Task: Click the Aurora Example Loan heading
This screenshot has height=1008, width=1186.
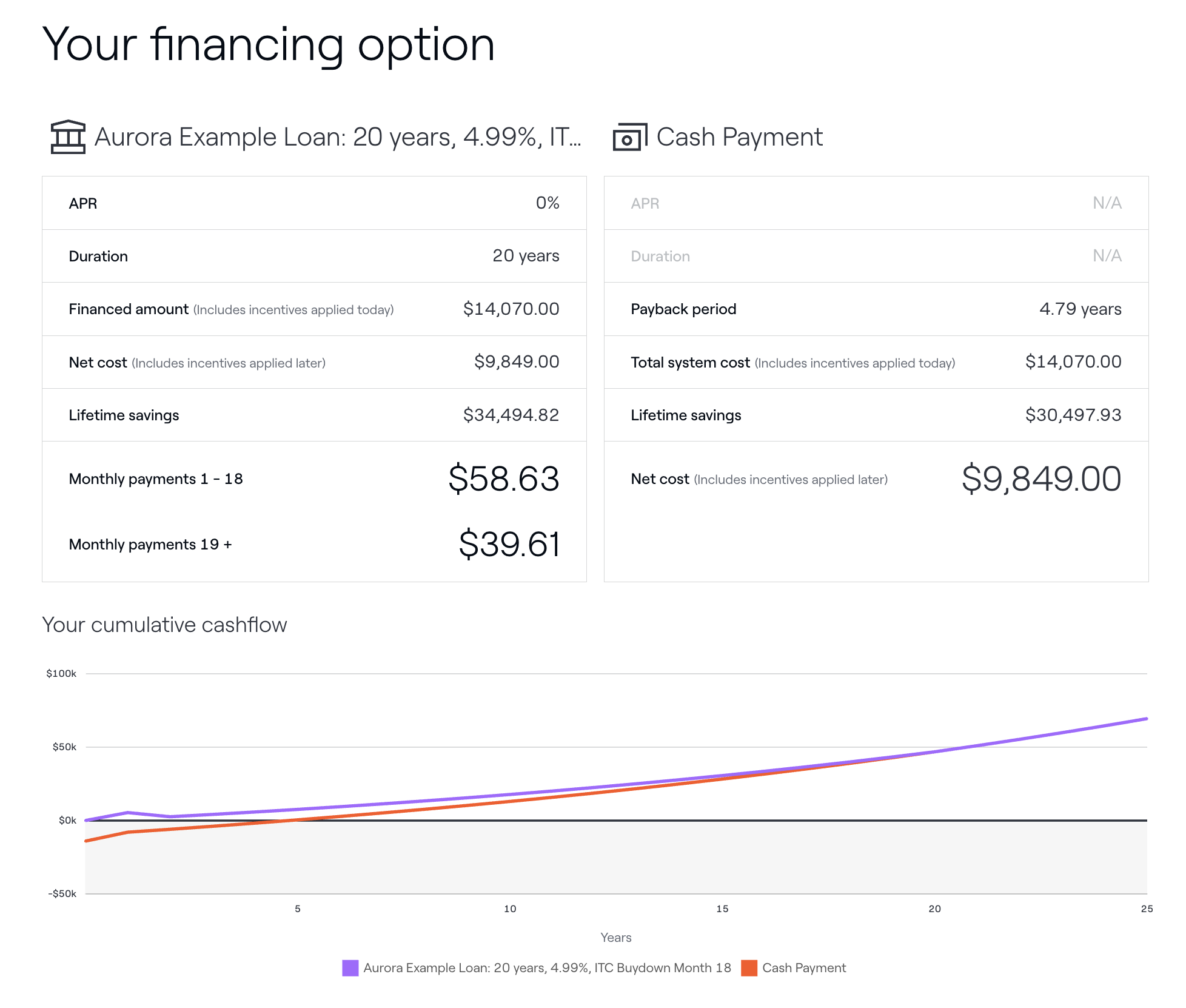Action: [x=337, y=137]
